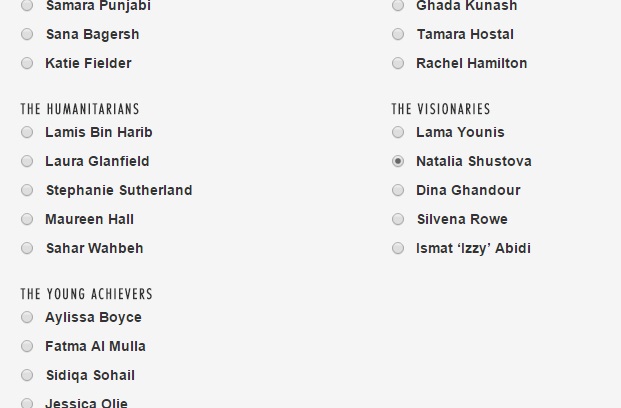Pick Jessica Olie option
This screenshot has width=621, height=408.
click(27, 403)
